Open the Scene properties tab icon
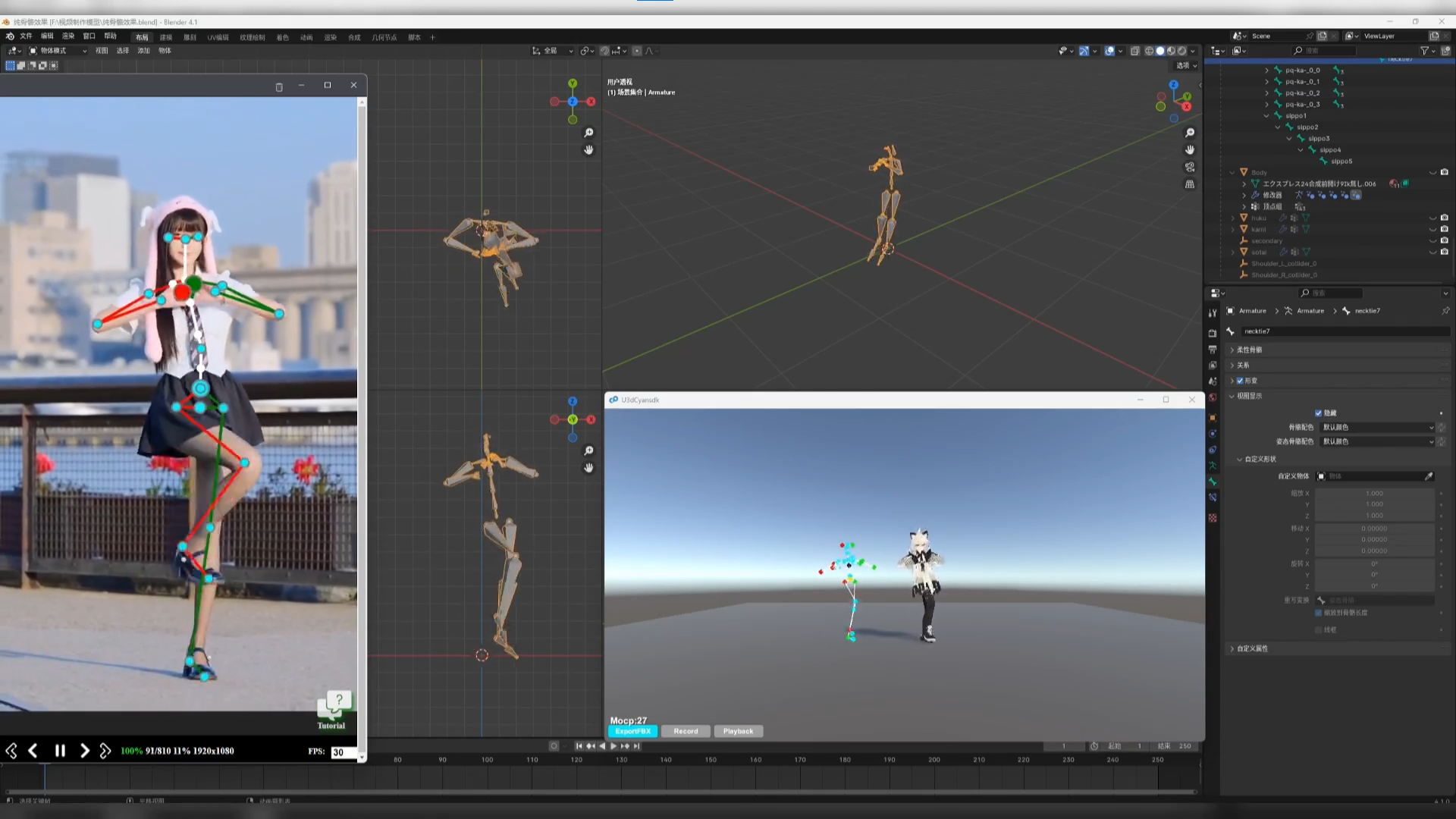The image size is (1456, 819). coord(1213,381)
